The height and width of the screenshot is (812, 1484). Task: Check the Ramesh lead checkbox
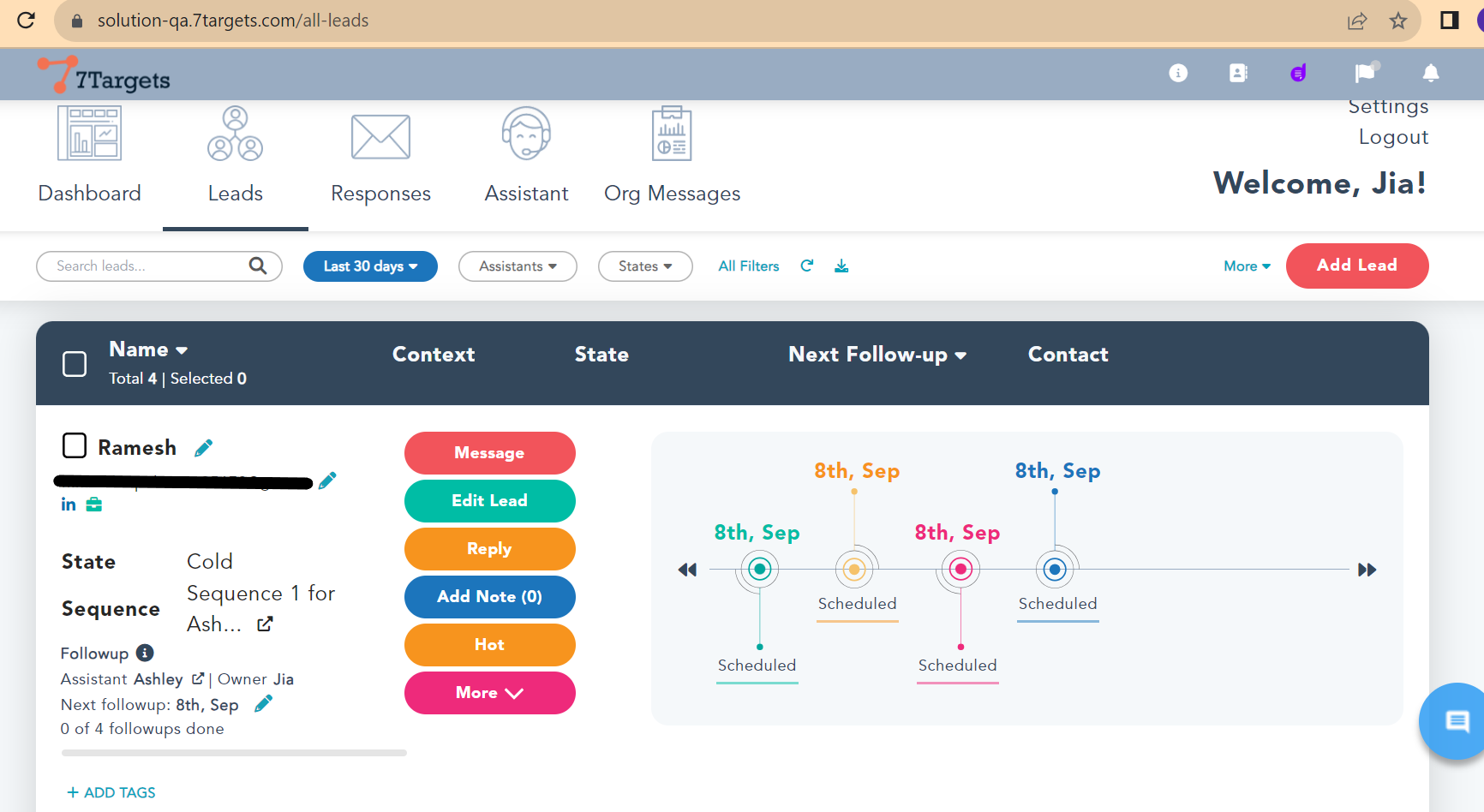point(75,445)
